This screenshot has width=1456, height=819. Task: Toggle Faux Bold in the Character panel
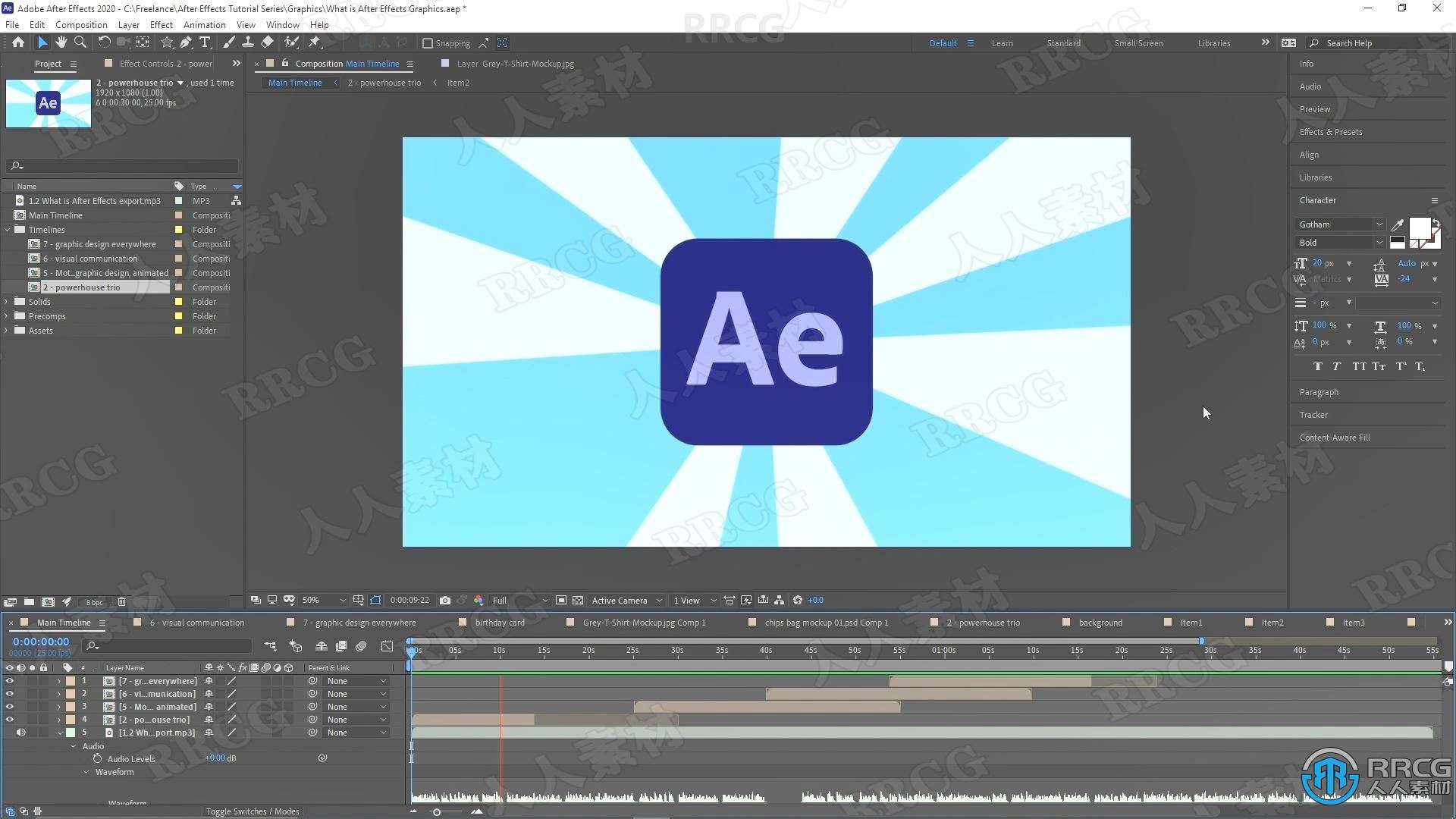pyautogui.click(x=1318, y=366)
